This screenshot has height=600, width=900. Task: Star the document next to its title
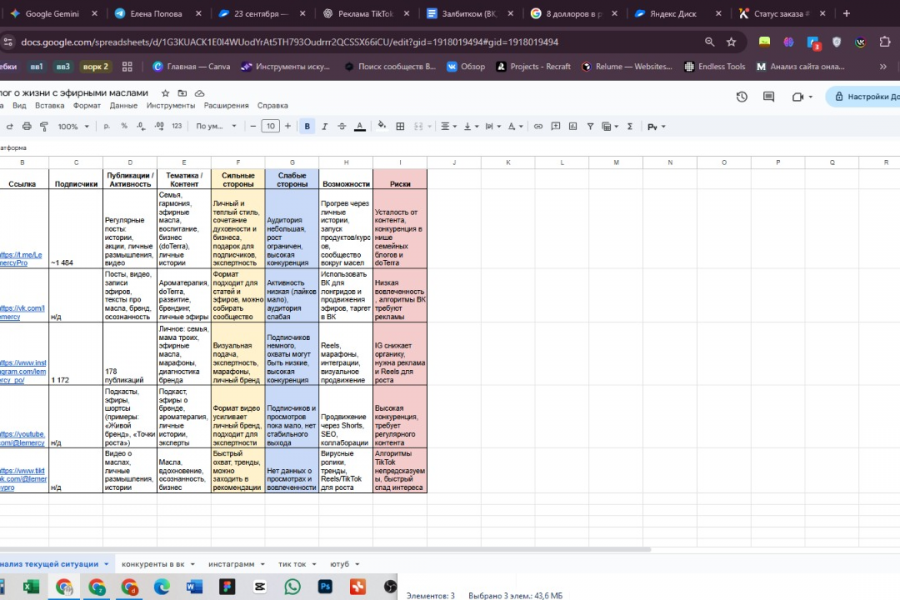point(165,93)
